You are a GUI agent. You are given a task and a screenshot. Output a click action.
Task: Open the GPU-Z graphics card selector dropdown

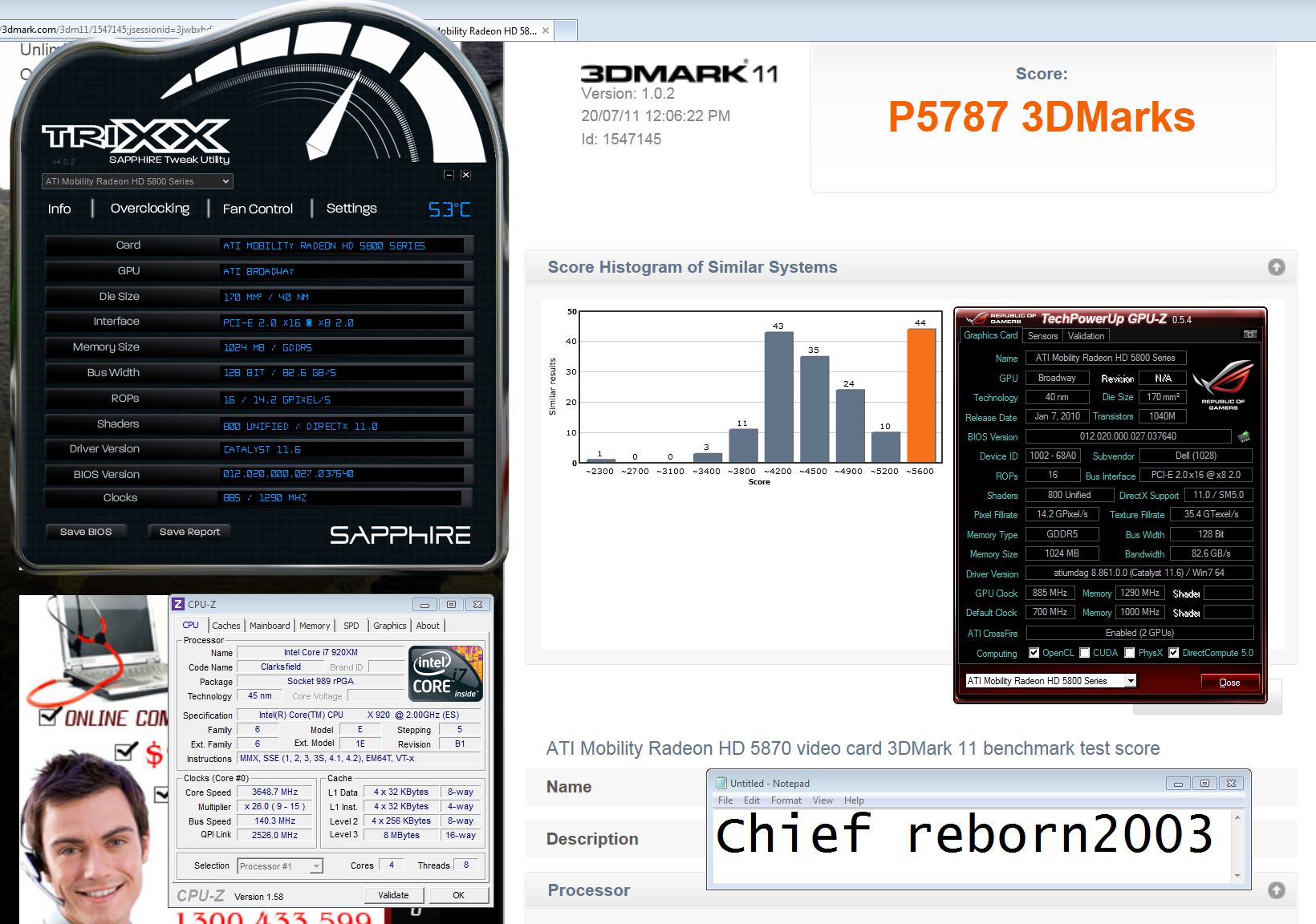(x=1050, y=681)
